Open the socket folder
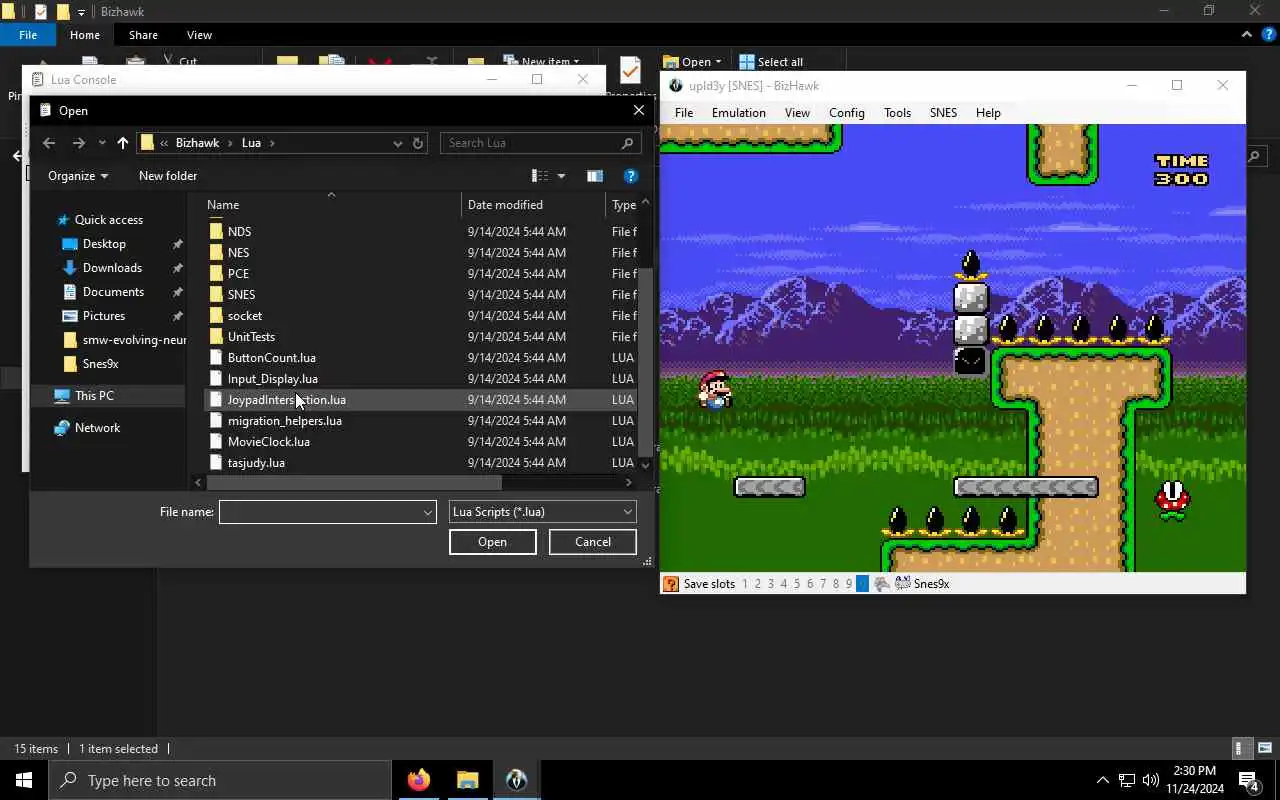Screen dimensions: 1280x800 coord(244,316)
